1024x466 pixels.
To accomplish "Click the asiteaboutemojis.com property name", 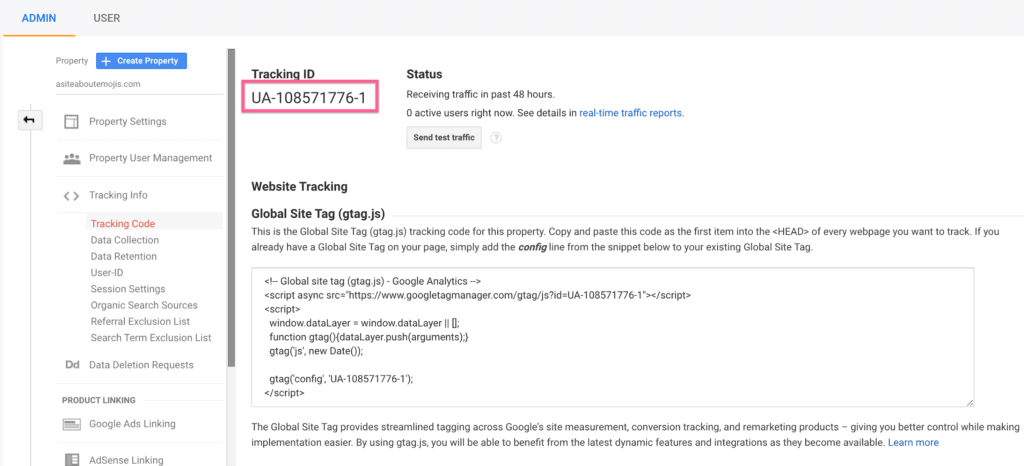I will coord(98,84).
